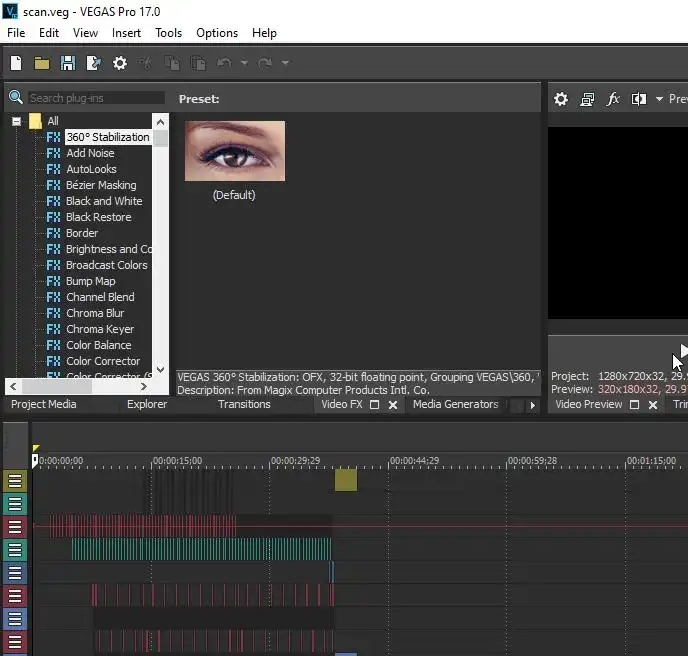The height and width of the screenshot is (656, 688).
Task: Click the plug-in search magnifier icon
Action: point(16,97)
